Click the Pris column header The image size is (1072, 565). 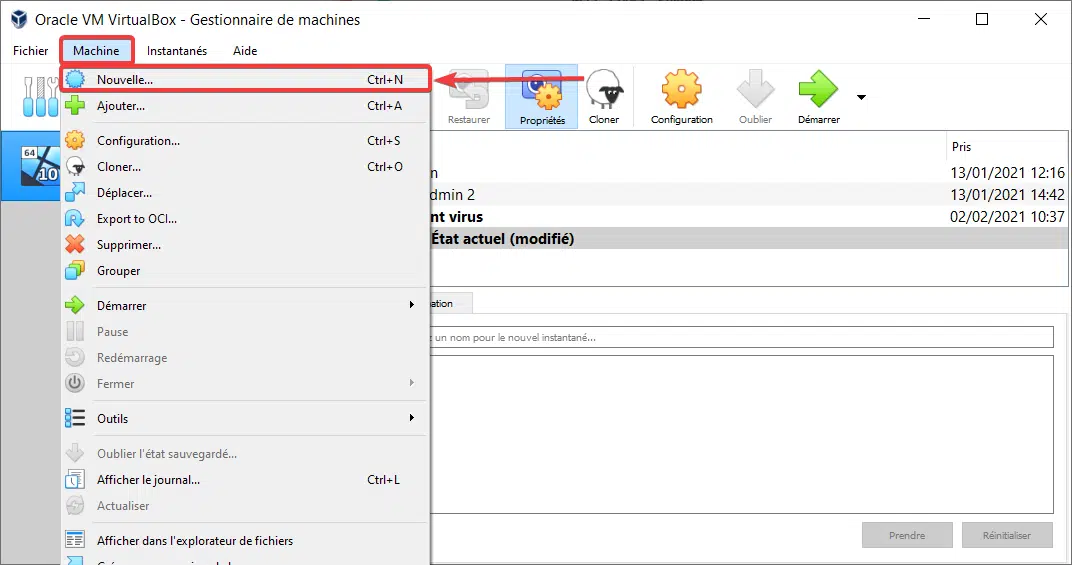point(1006,146)
